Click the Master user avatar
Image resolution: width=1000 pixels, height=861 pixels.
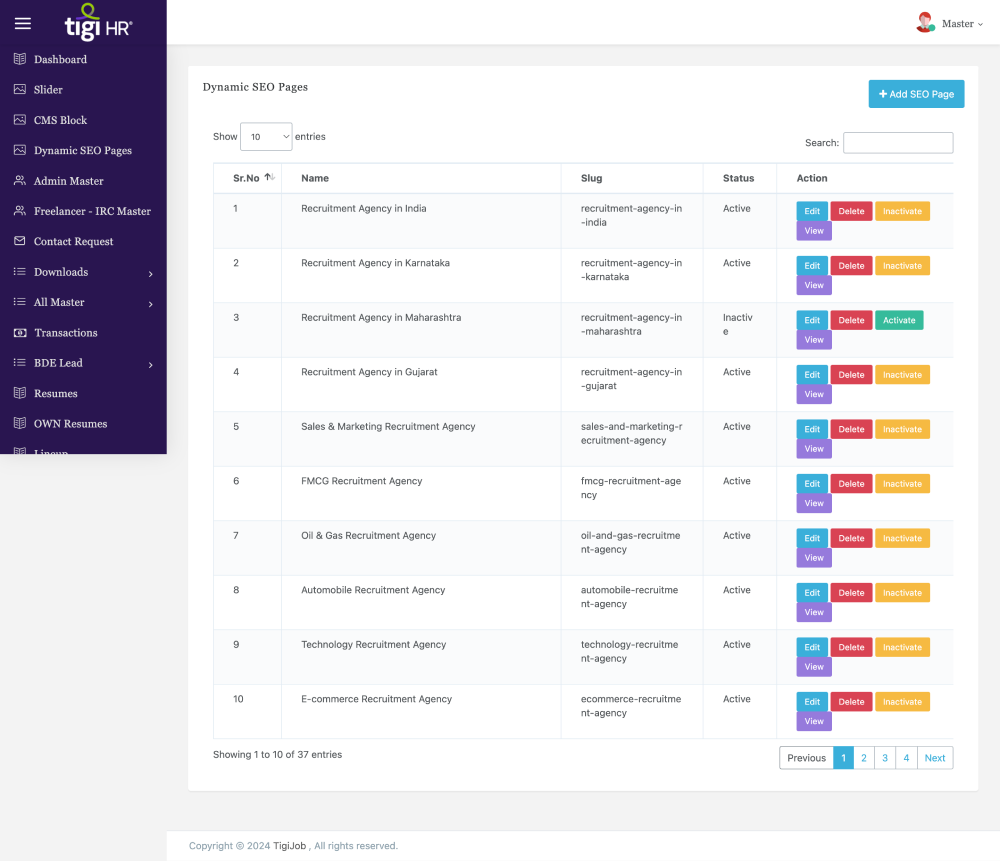point(925,23)
